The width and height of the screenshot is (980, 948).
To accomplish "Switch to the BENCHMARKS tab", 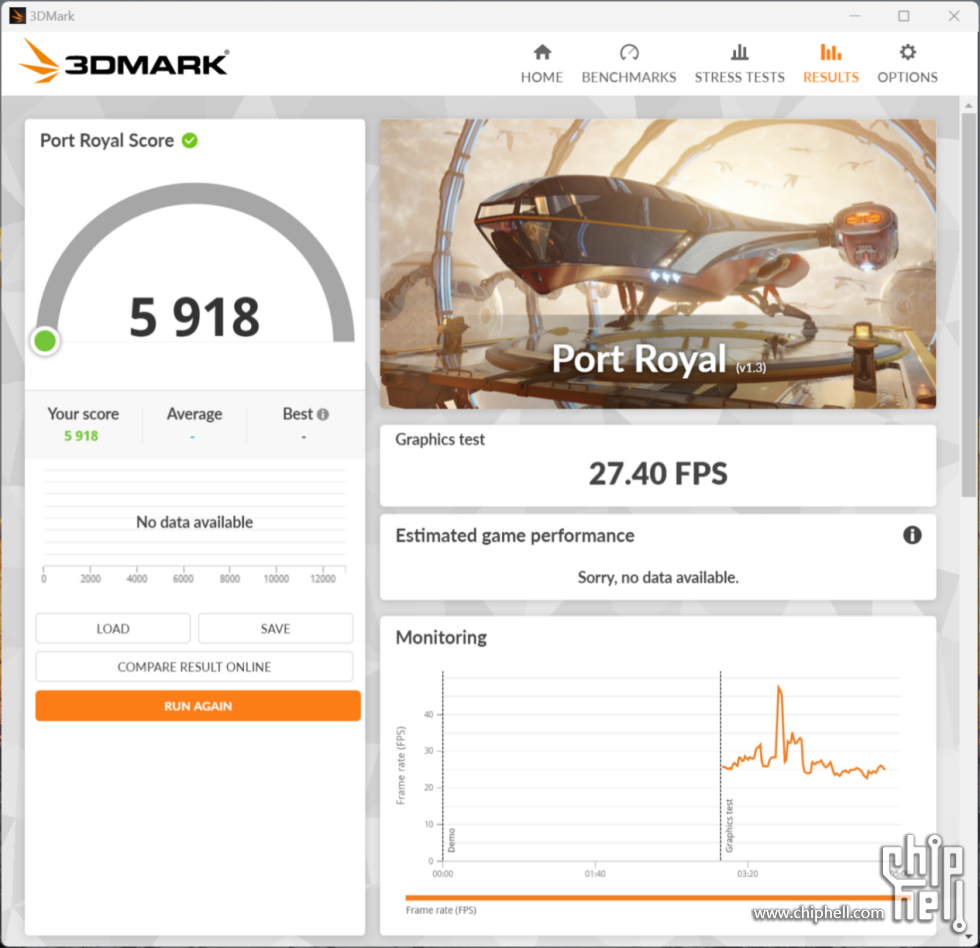I will click(x=629, y=64).
